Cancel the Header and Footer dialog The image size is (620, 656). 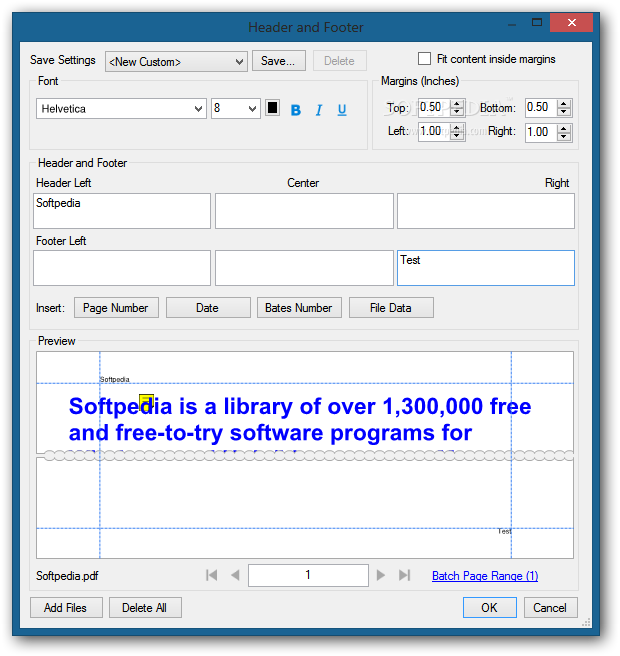(551, 607)
